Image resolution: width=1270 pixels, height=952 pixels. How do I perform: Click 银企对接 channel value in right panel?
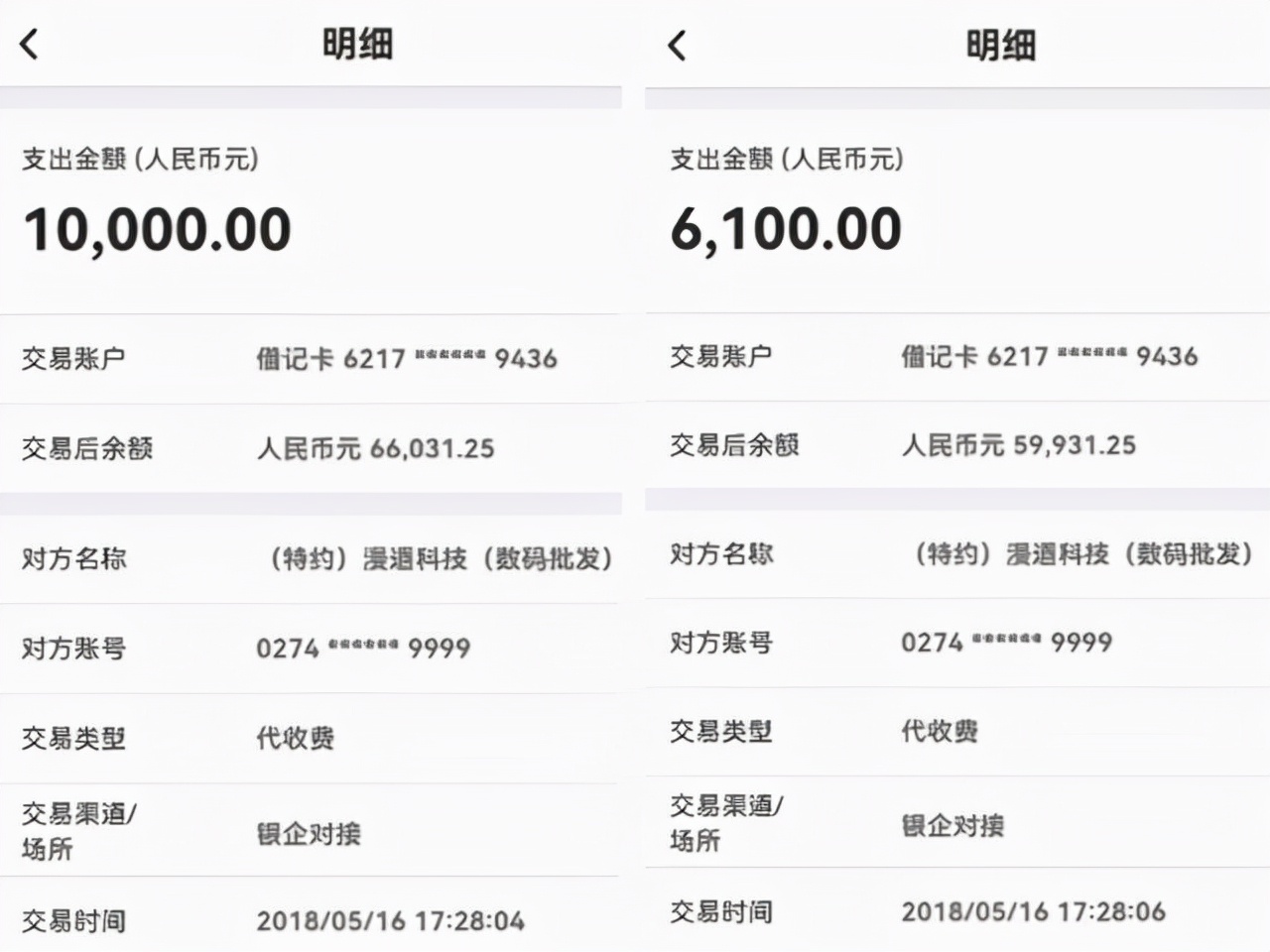pos(952,825)
